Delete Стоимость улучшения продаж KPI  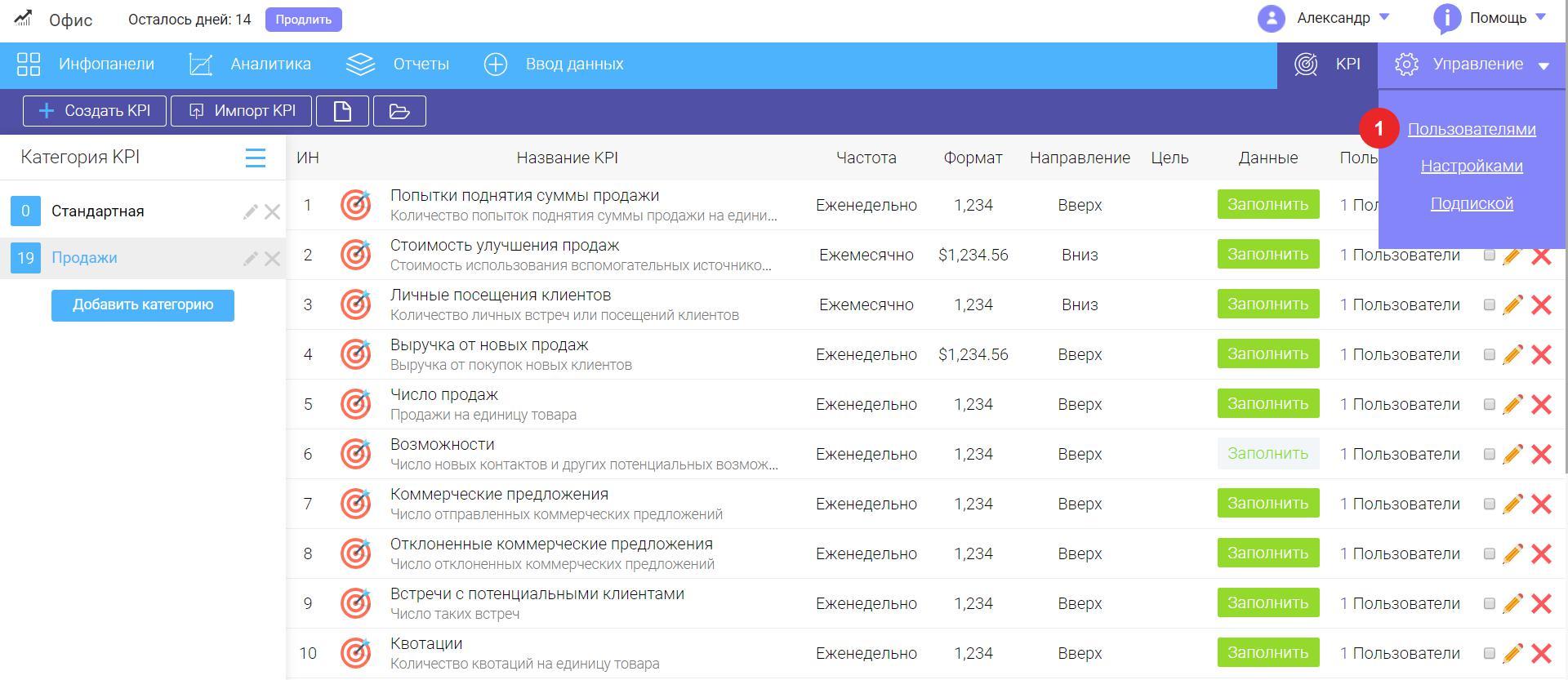(x=1541, y=256)
